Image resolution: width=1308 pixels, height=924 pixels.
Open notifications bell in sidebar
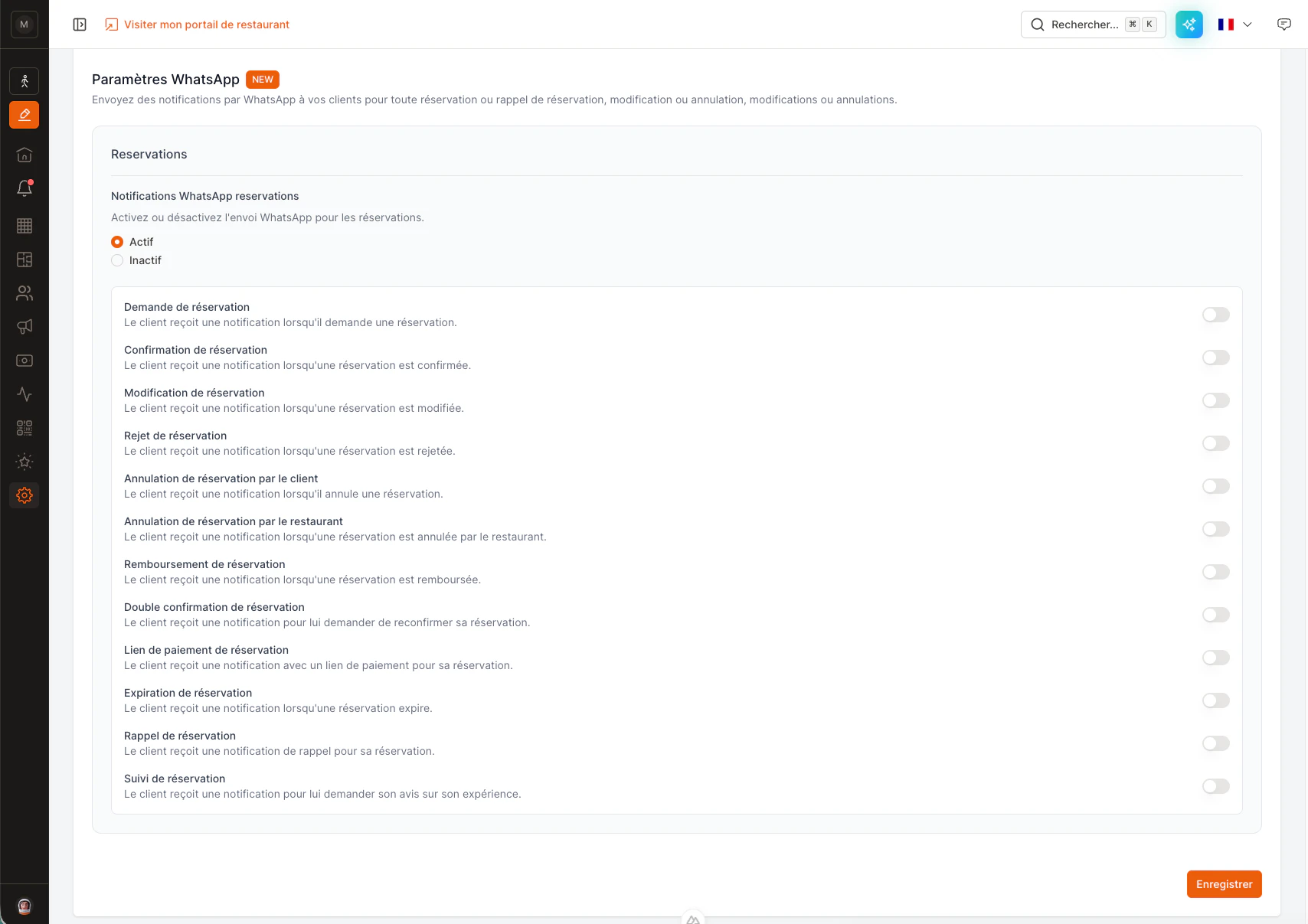[25, 188]
